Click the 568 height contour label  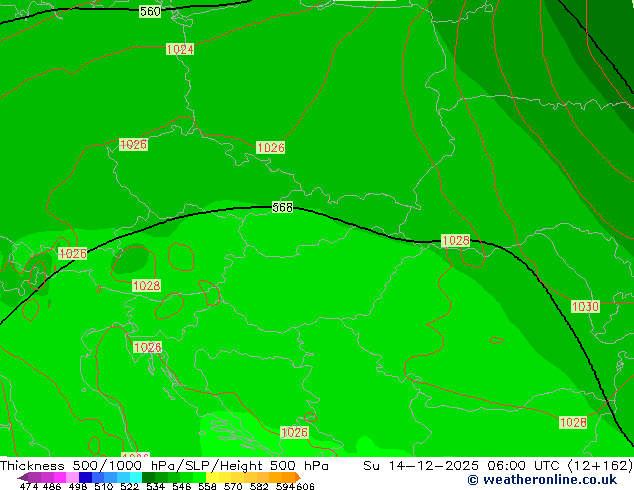coord(282,207)
